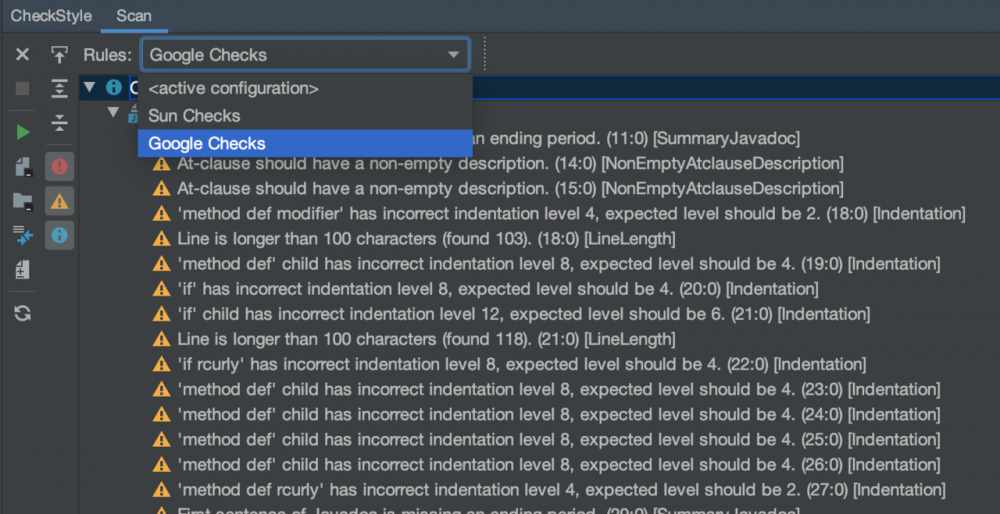Toggle display of error results
This screenshot has width=1000, height=514.
(59, 167)
